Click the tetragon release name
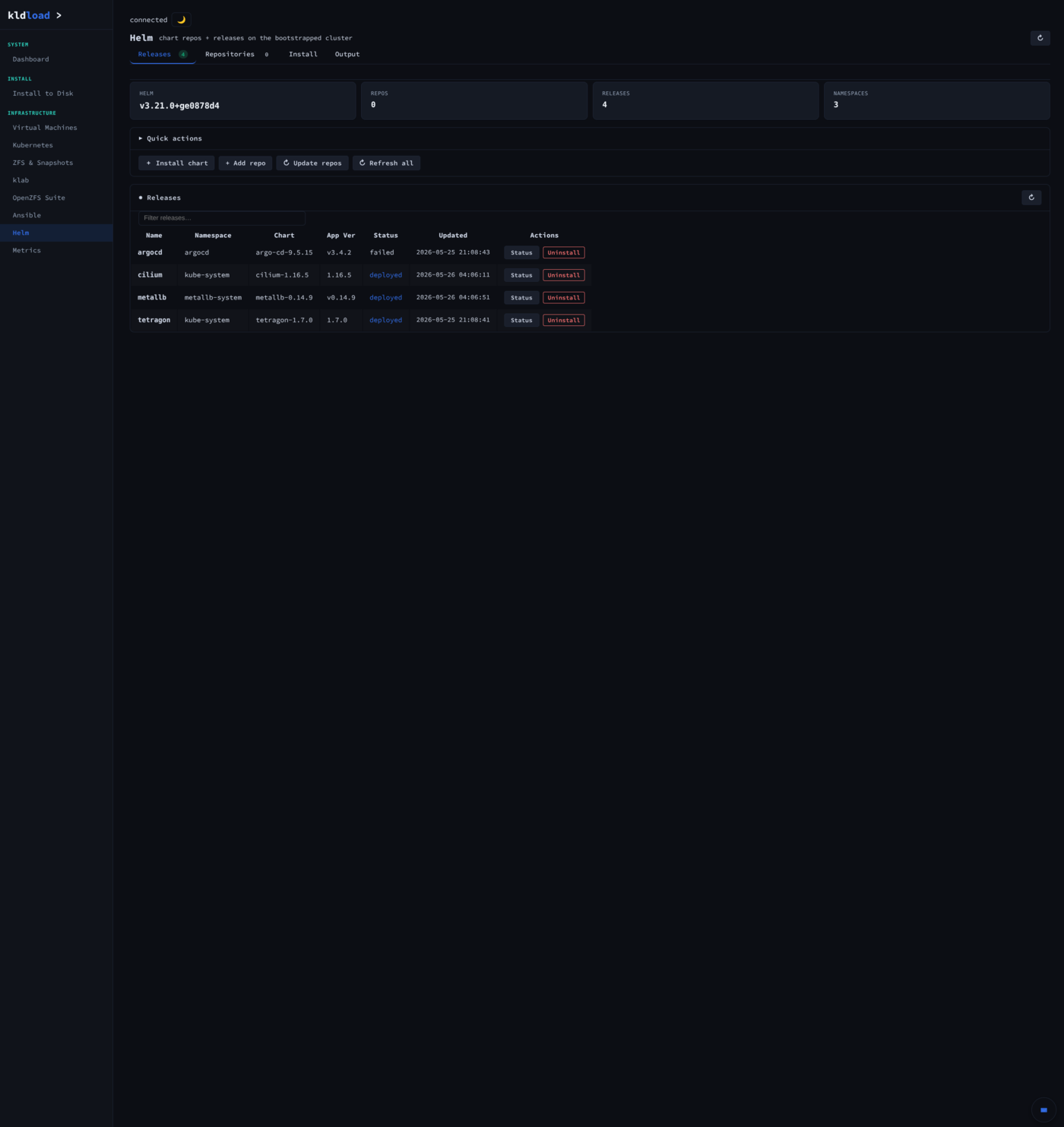The image size is (1064, 1127). tap(154, 320)
